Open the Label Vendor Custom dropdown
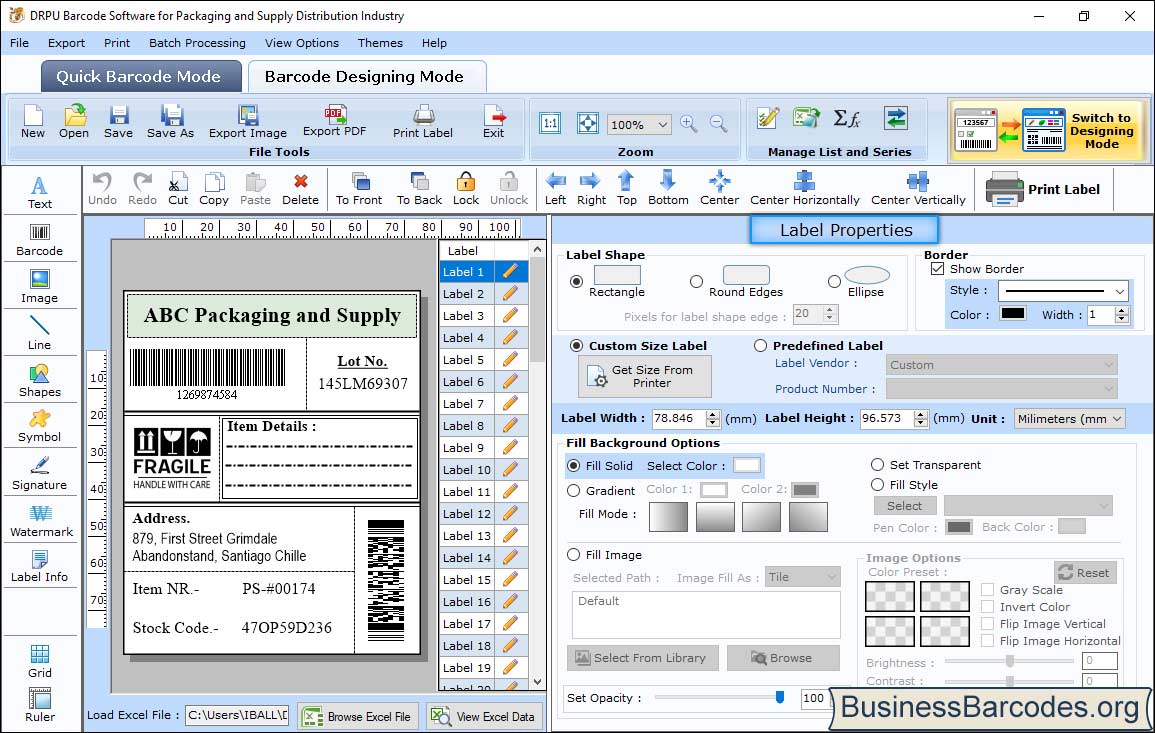Viewport: 1155px width, 733px height. tap(1002, 365)
